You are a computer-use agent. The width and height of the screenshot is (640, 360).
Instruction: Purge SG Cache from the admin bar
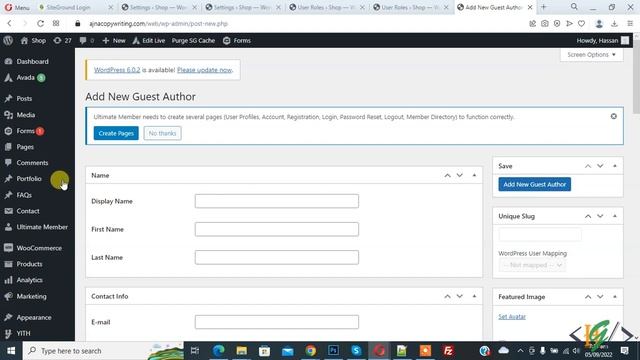click(x=193, y=40)
